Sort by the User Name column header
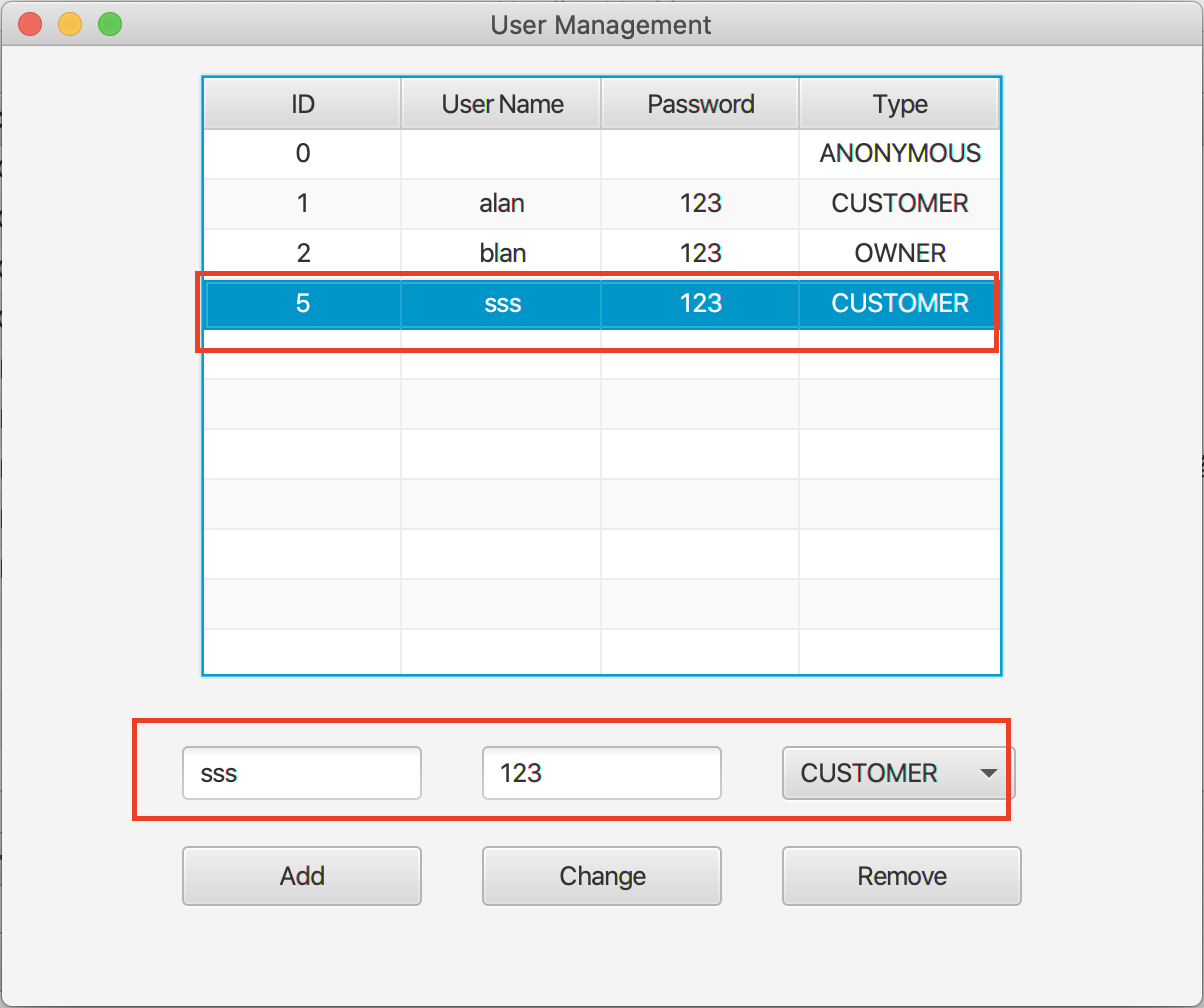Image resolution: width=1204 pixels, height=1008 pixels. [x=502, y=104]
